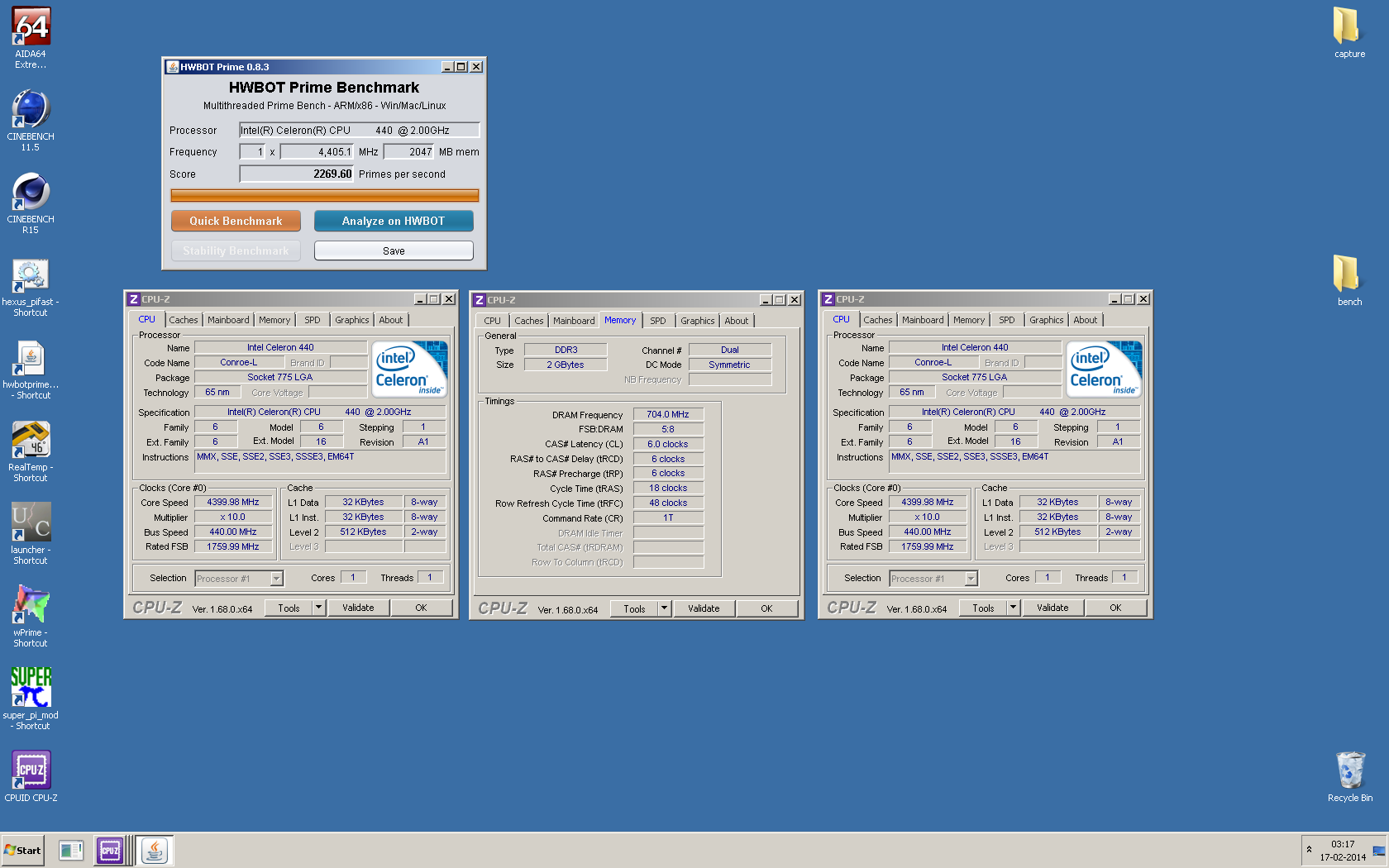The width and height of the screenshot is (1389, 868).
Task: Open SPD tab in middle CPU-Z
Action: coord(658,321)
